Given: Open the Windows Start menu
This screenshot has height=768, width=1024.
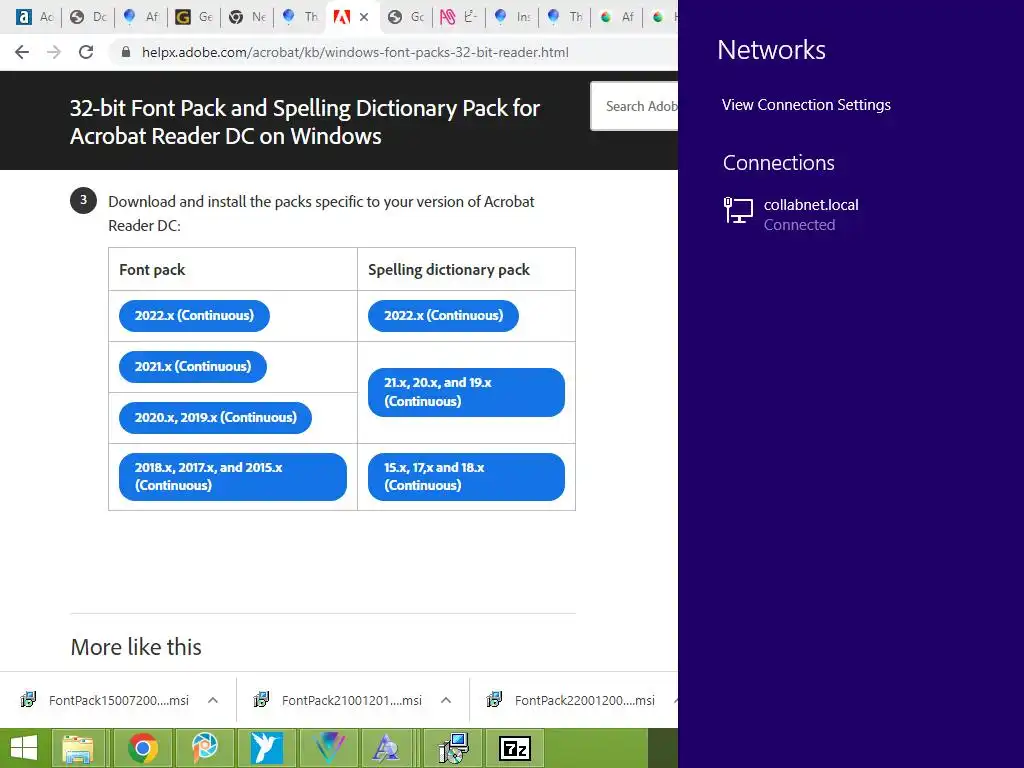Looking at the screenshot, I should click(x=24, y=748).
